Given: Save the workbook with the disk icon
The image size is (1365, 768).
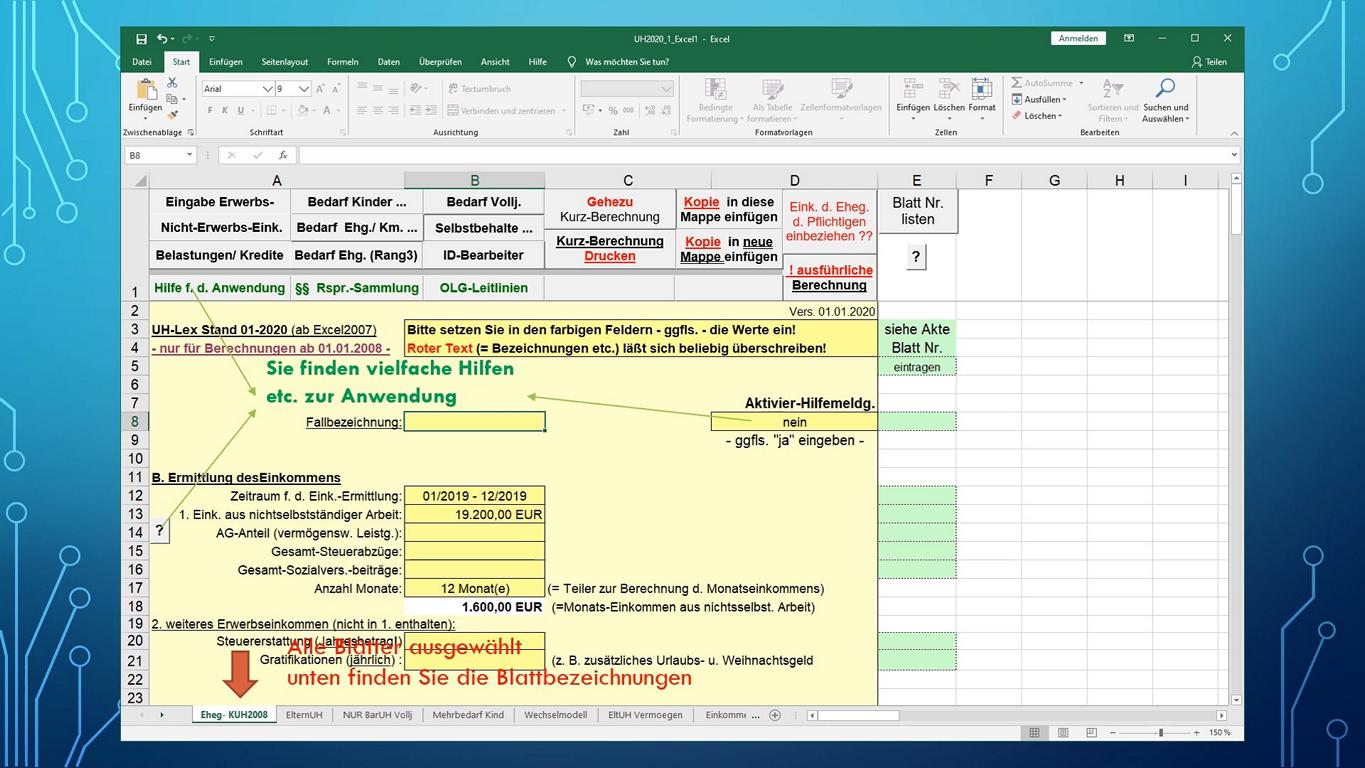Looking at the screenshot, I should [x=141, y=39].
